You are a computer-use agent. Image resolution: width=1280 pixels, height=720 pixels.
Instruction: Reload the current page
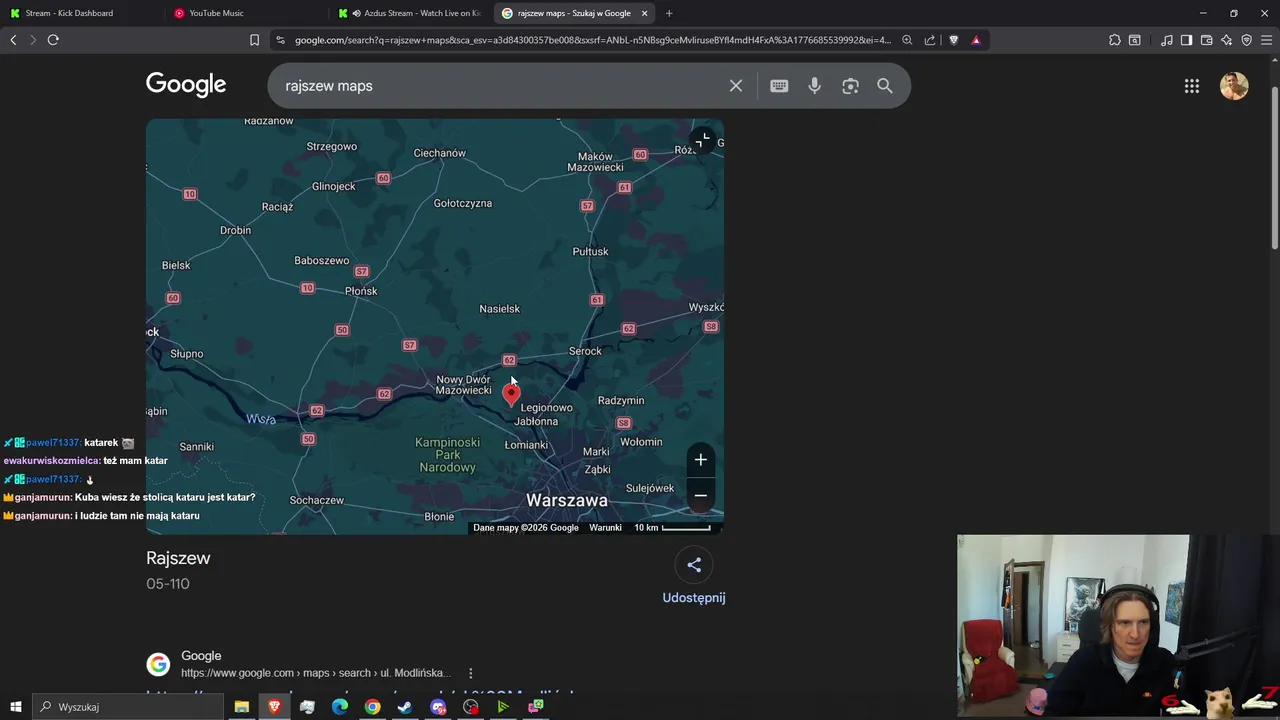(x=53, y=40)
